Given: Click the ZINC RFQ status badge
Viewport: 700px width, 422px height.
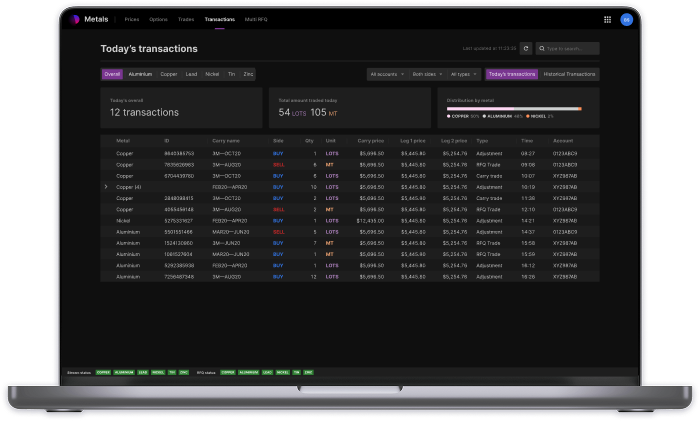Looking at the screenshot, I should click(308, 372).
